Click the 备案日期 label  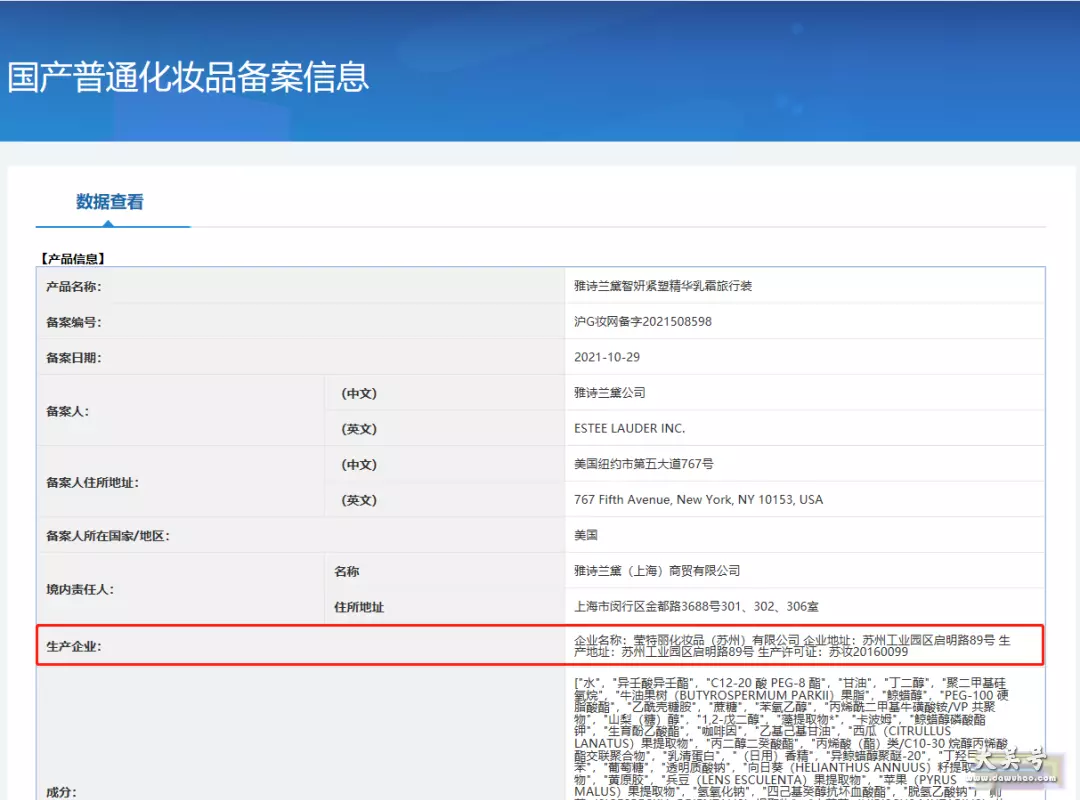(x=74, y=358)
